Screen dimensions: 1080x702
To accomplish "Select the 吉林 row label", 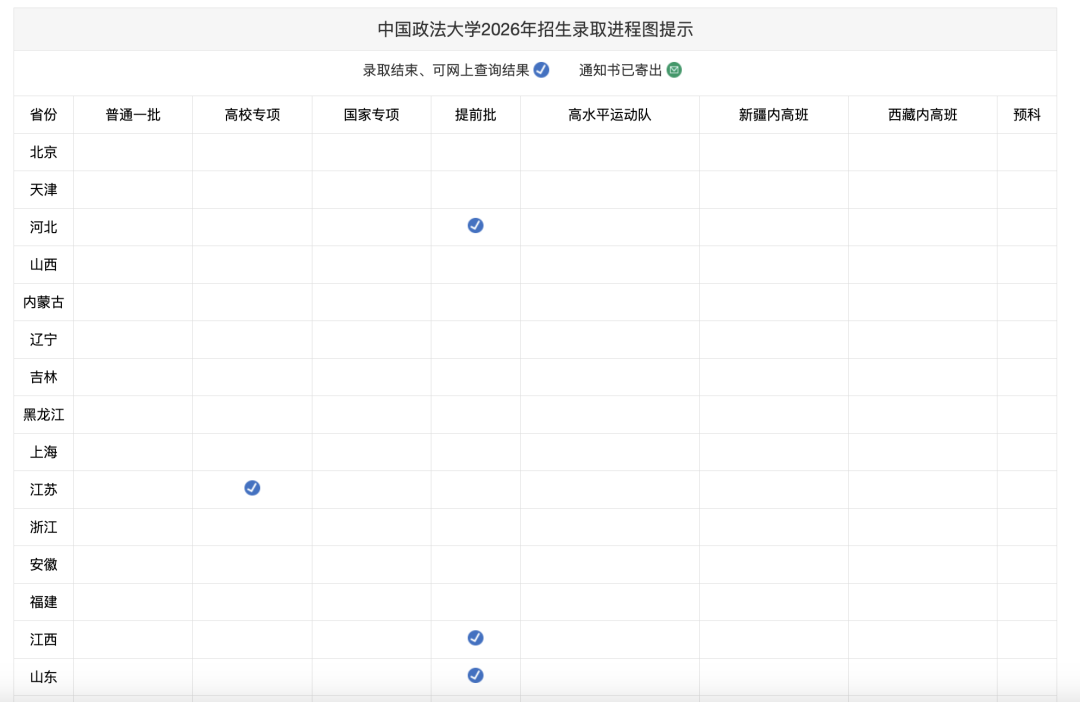I will click(43, 377).
